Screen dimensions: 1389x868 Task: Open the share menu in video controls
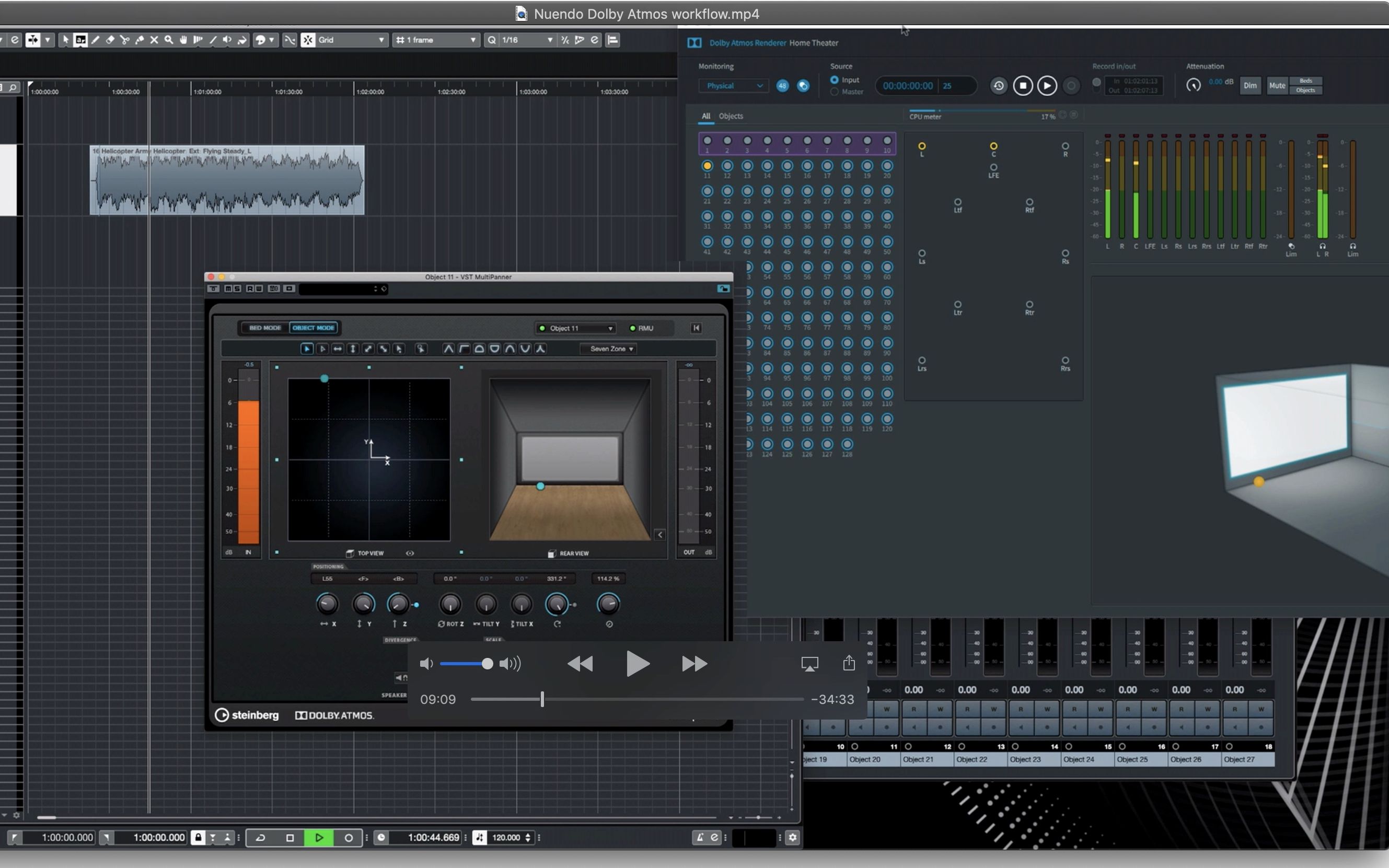click(x=849, y=663)
